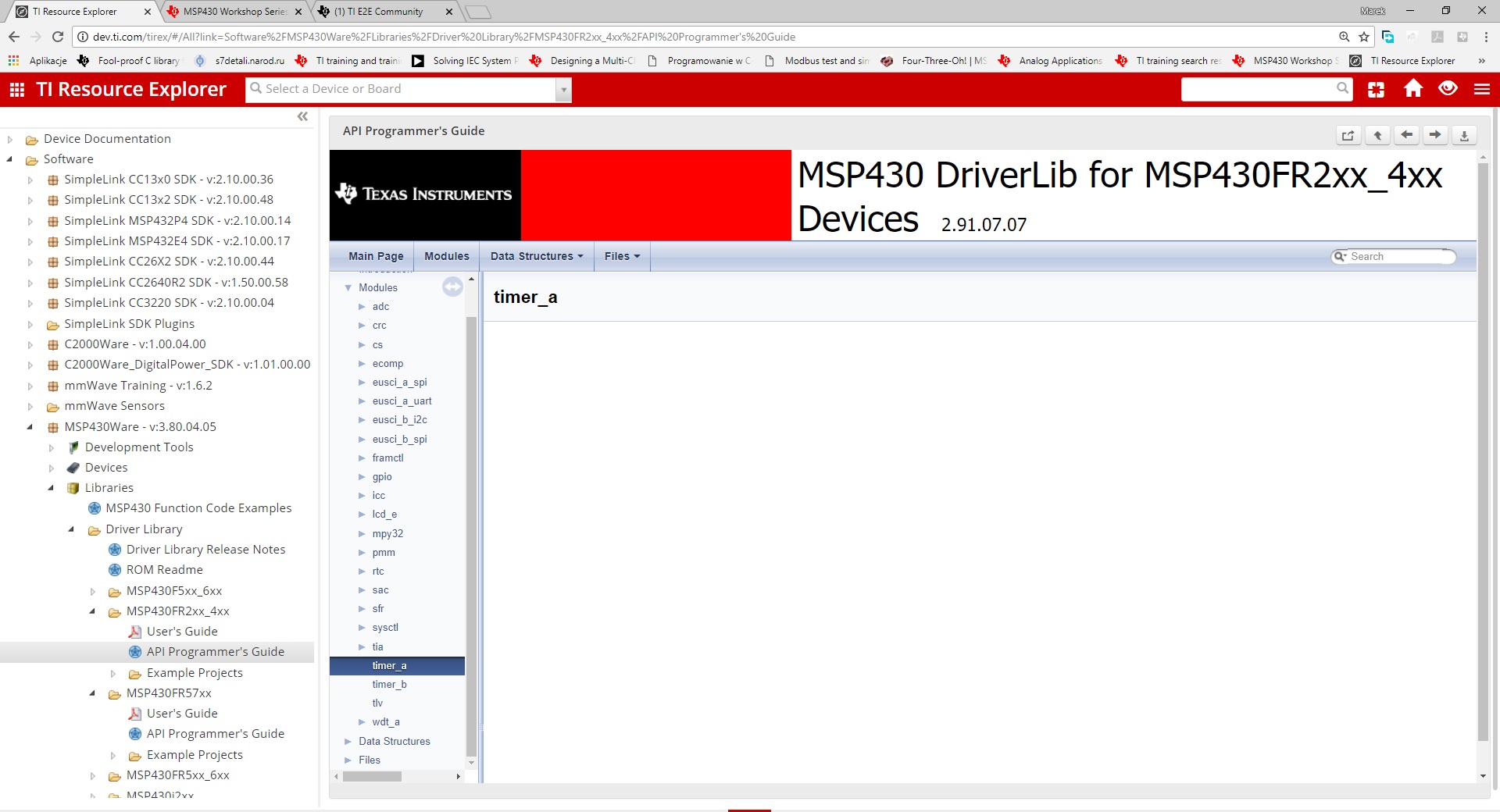Click the content pane vertical scrollbar
Viewport: 1500px width, 812px height.
[x=1483, y=453]
